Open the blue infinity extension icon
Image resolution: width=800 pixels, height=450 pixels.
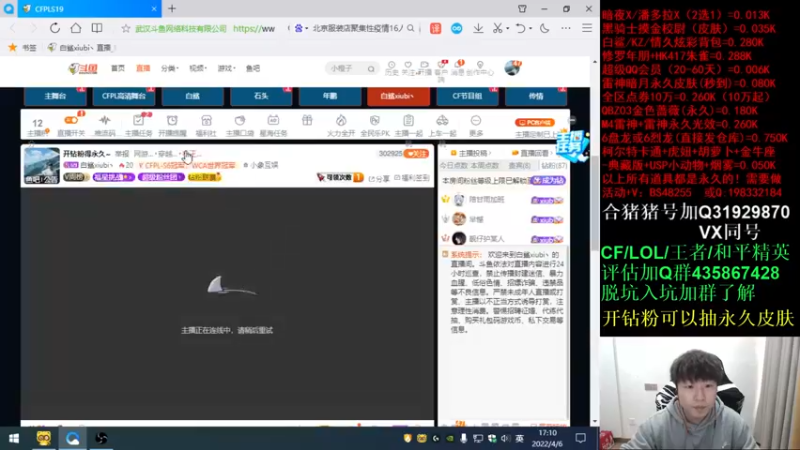457,29
